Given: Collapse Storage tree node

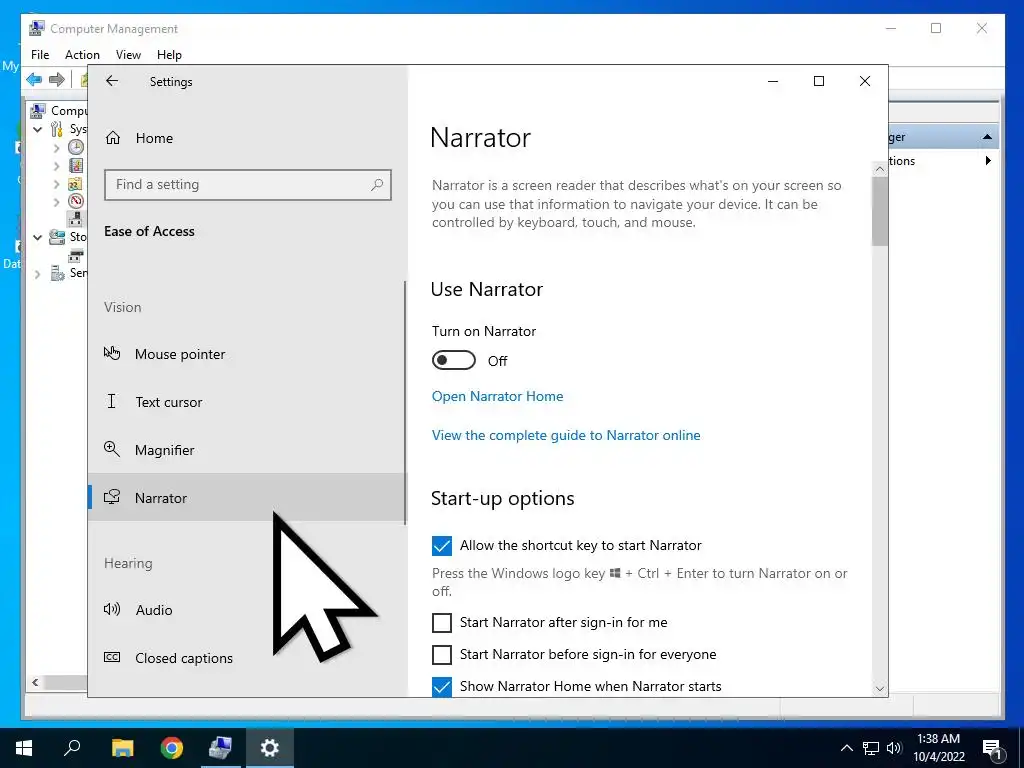Looking at the screenshot, I should point(38,238).
